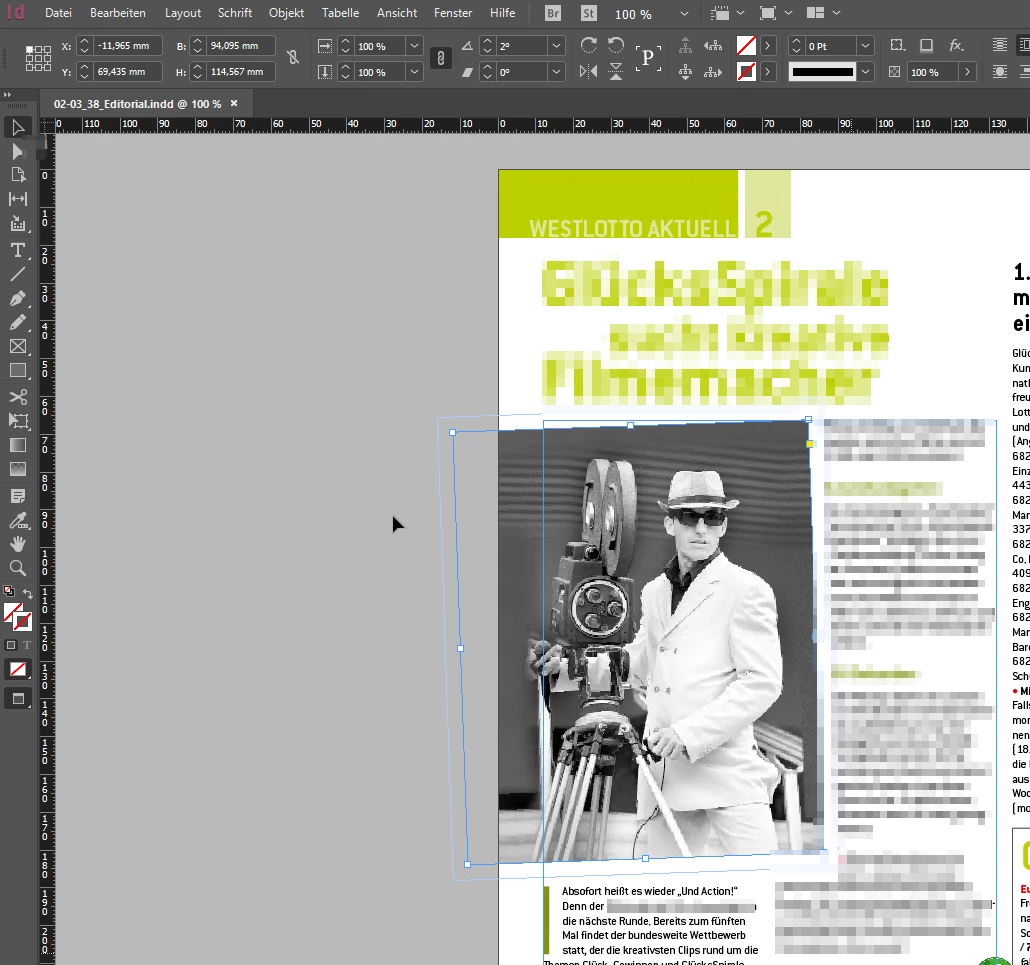The height and width of the screenshot is (965, 1030).
Task: Open the stroke weight 0 Pt dropdown
Action: click(865, 46)
